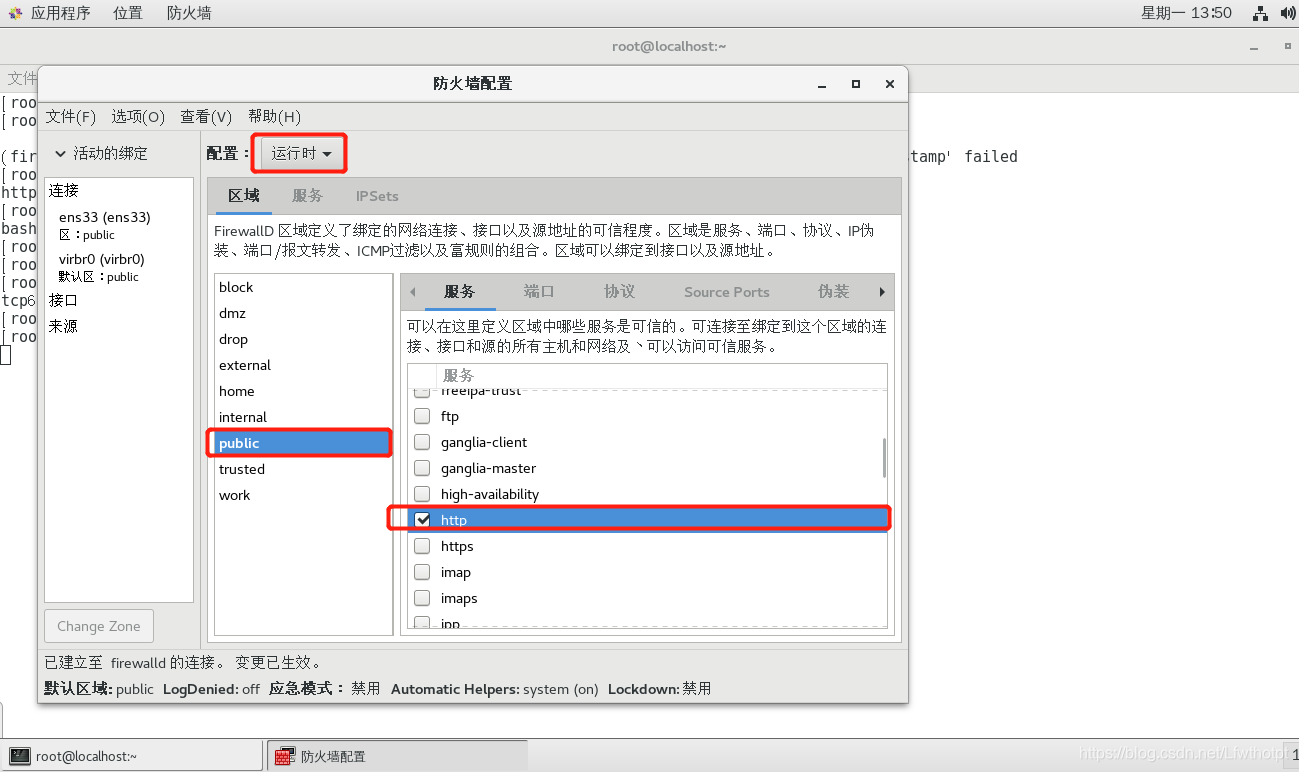The image size is (1299, 772).
Task: Enable the https service checkbox
Action: (x=422, y=546)
